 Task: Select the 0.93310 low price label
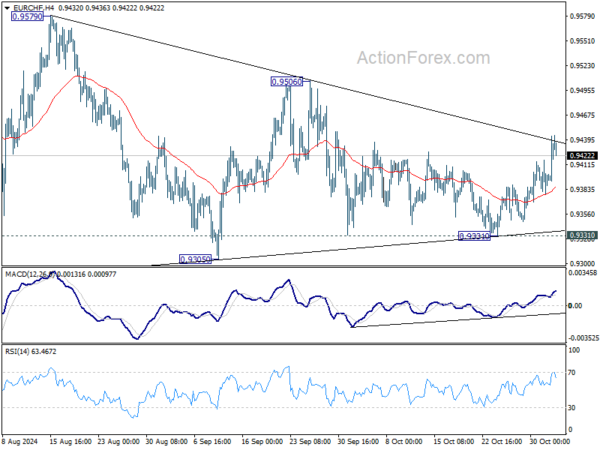(x=474, y=236)
